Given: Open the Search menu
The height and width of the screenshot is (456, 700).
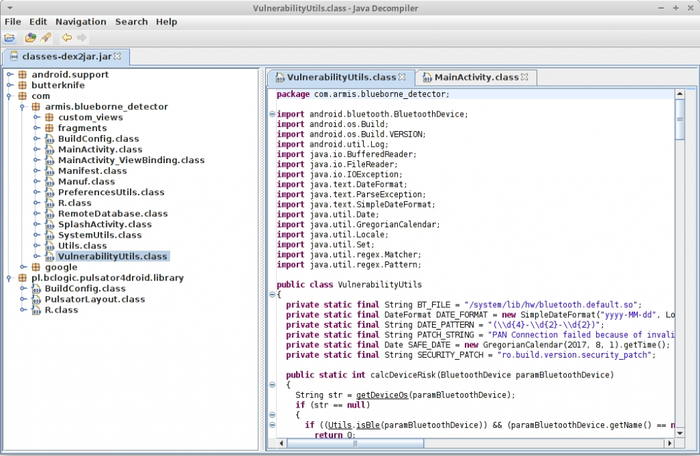Looking at the screenshot, I should coord(130,21).
